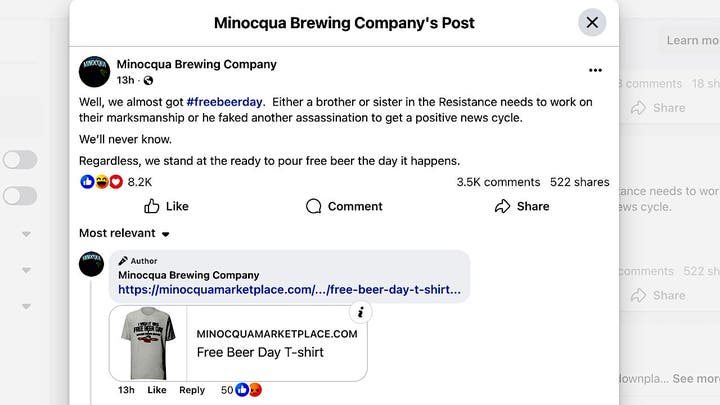Expand the first chevron in left sidebar

tap(26, 235)
